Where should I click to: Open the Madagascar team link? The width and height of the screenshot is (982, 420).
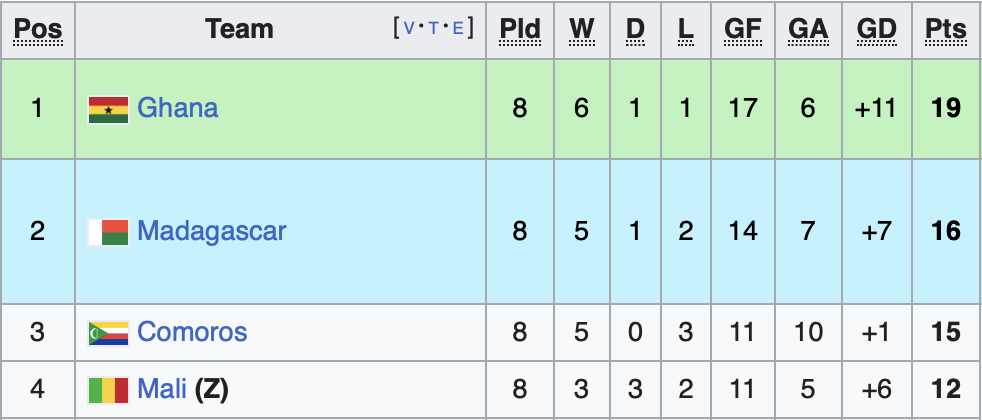211,232
